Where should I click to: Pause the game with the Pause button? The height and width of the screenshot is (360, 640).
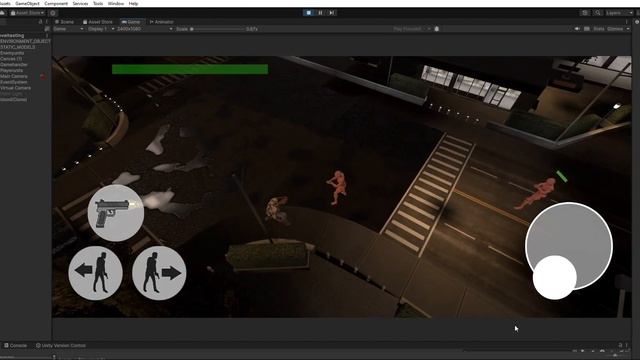tap(320, 13)
